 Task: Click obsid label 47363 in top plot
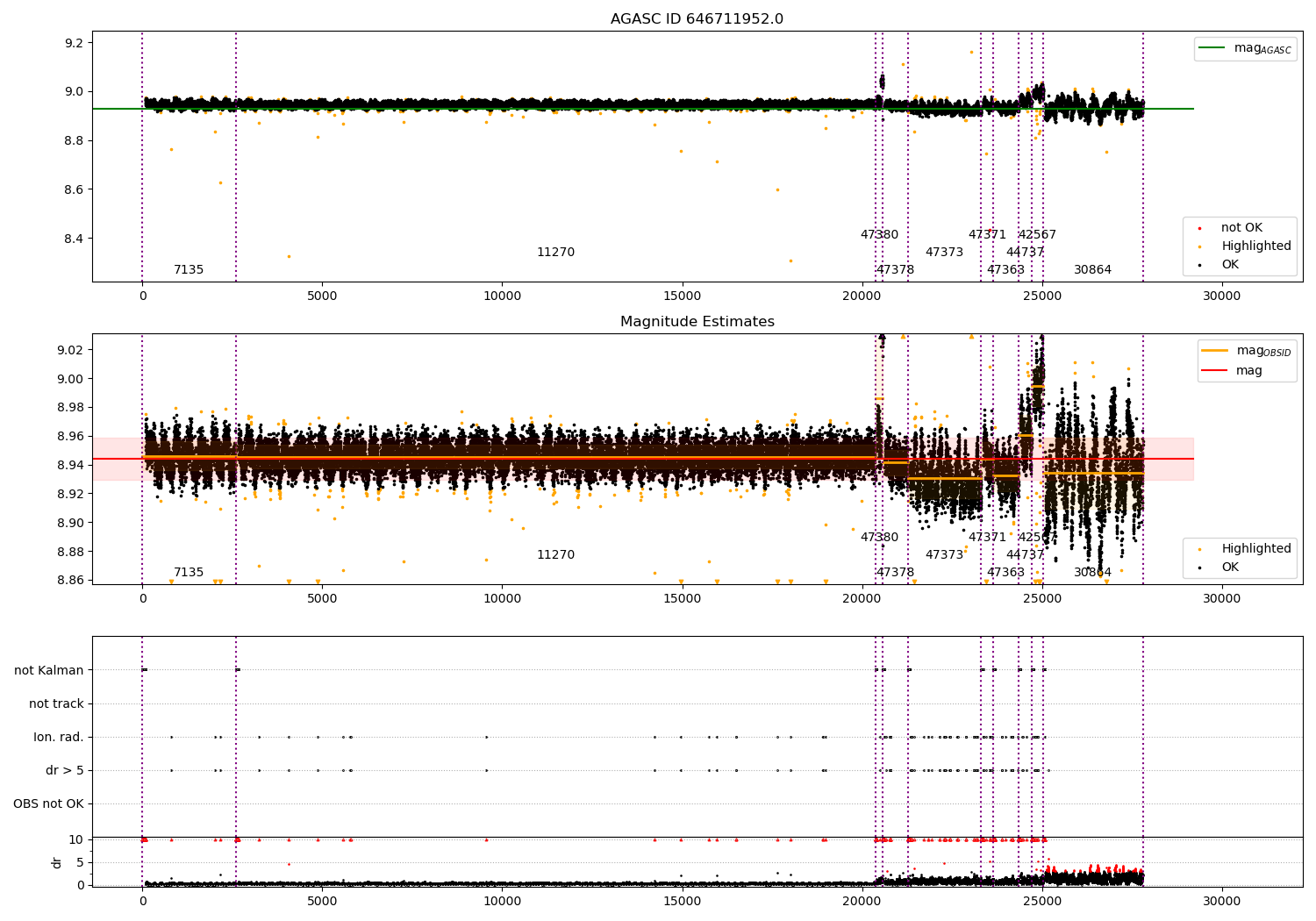click(1005, 270)
